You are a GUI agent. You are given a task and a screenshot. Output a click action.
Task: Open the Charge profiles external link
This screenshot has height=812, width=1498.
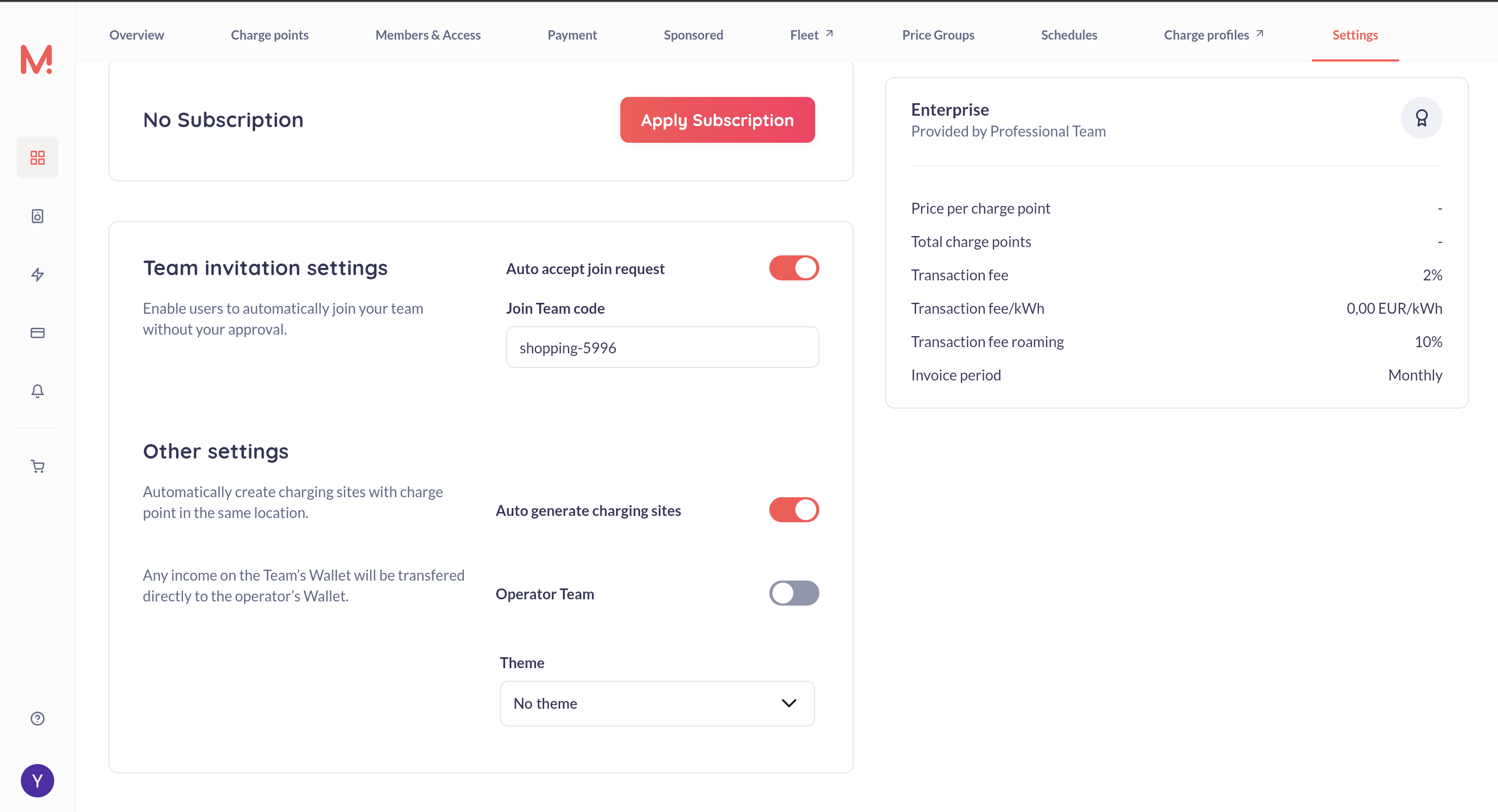click(x=1213, y=35)
